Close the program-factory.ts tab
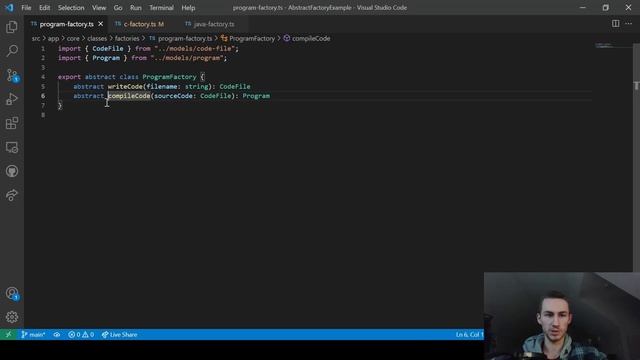The height and width of the screenshot is (360, 640). (100, 24)
